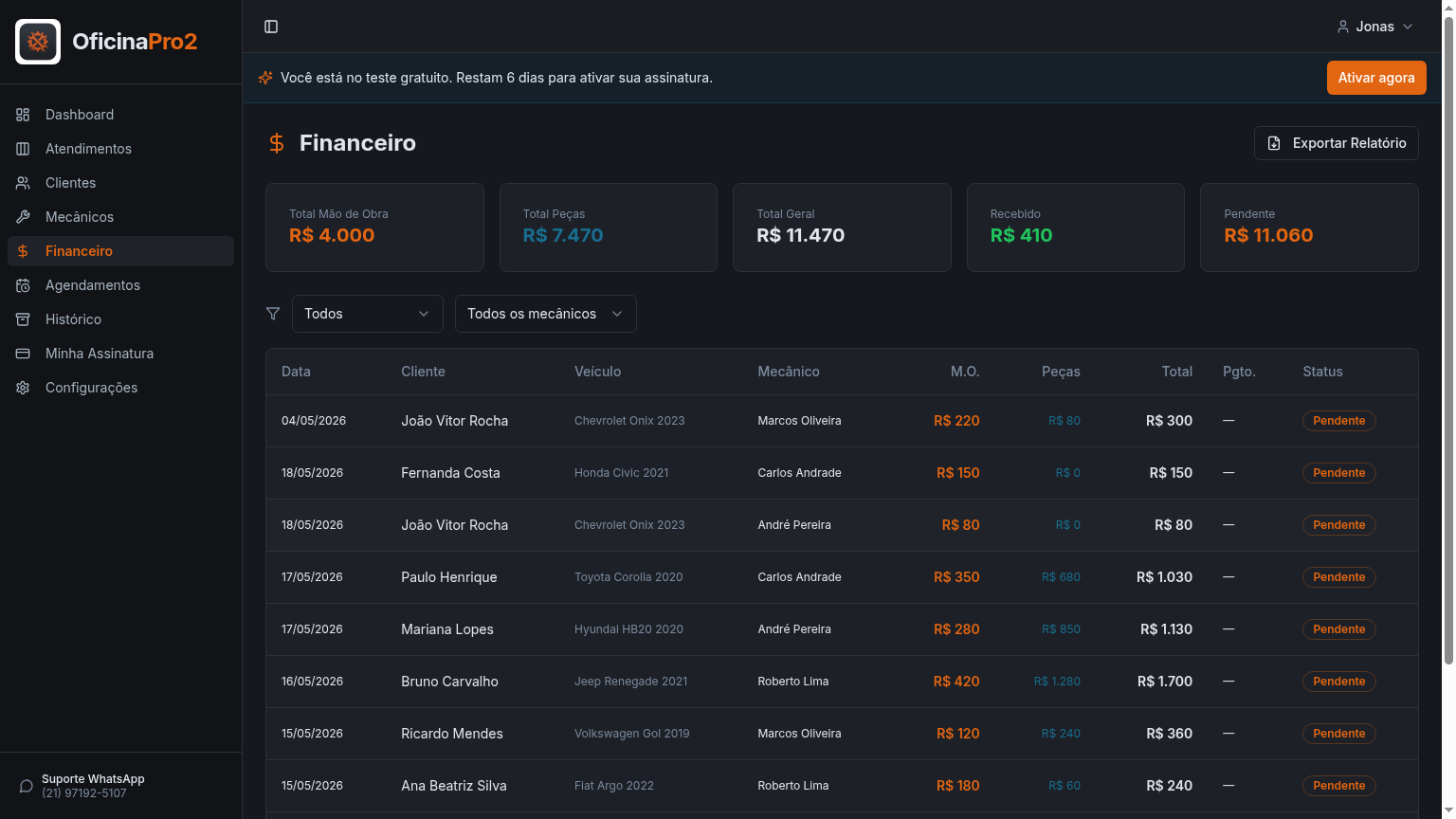Screen dimensions: 1456x819
Task: Expand the Jonas account menu chevron
Action: 1408,27
